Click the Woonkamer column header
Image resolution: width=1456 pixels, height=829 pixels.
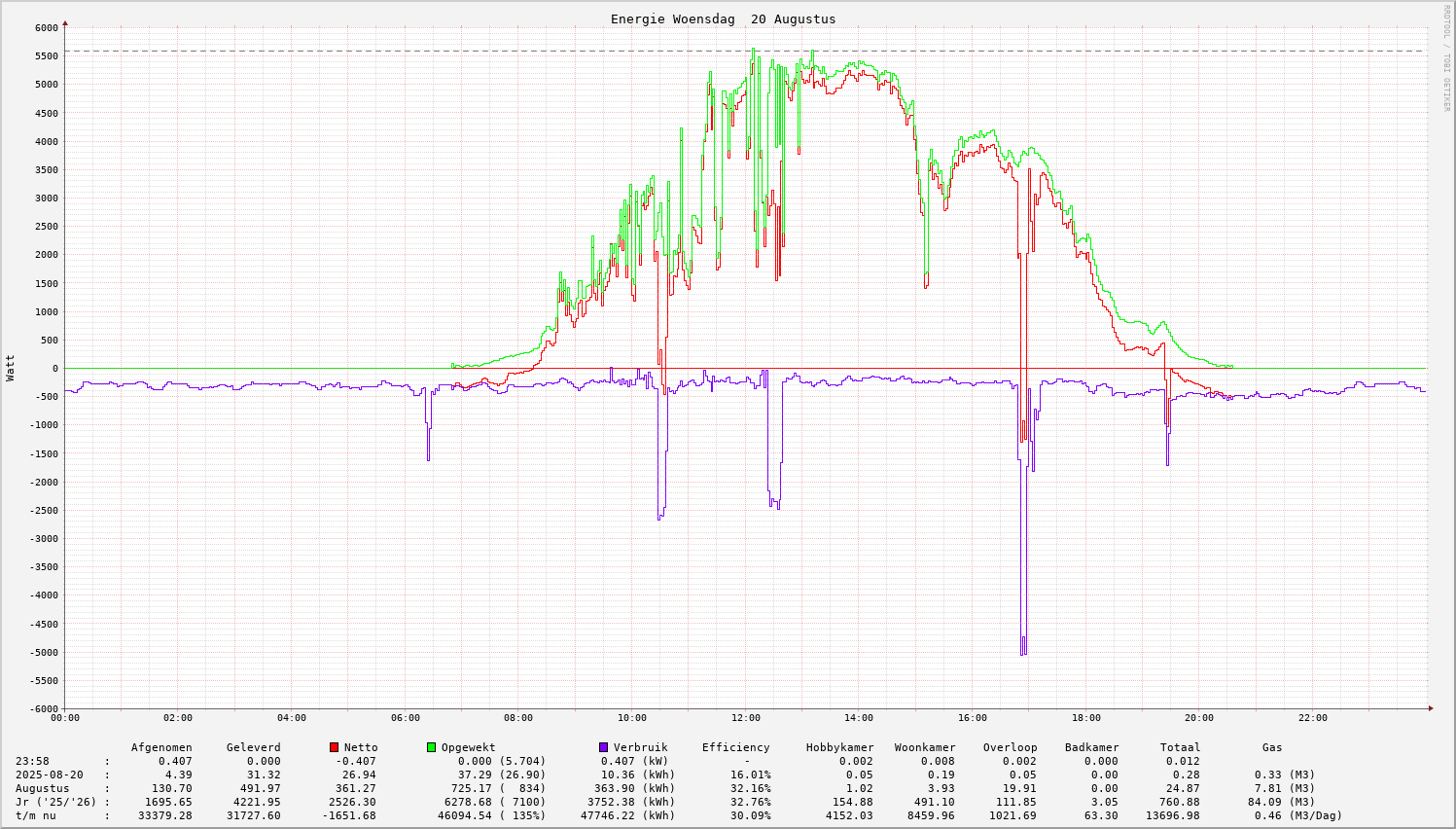925,747
